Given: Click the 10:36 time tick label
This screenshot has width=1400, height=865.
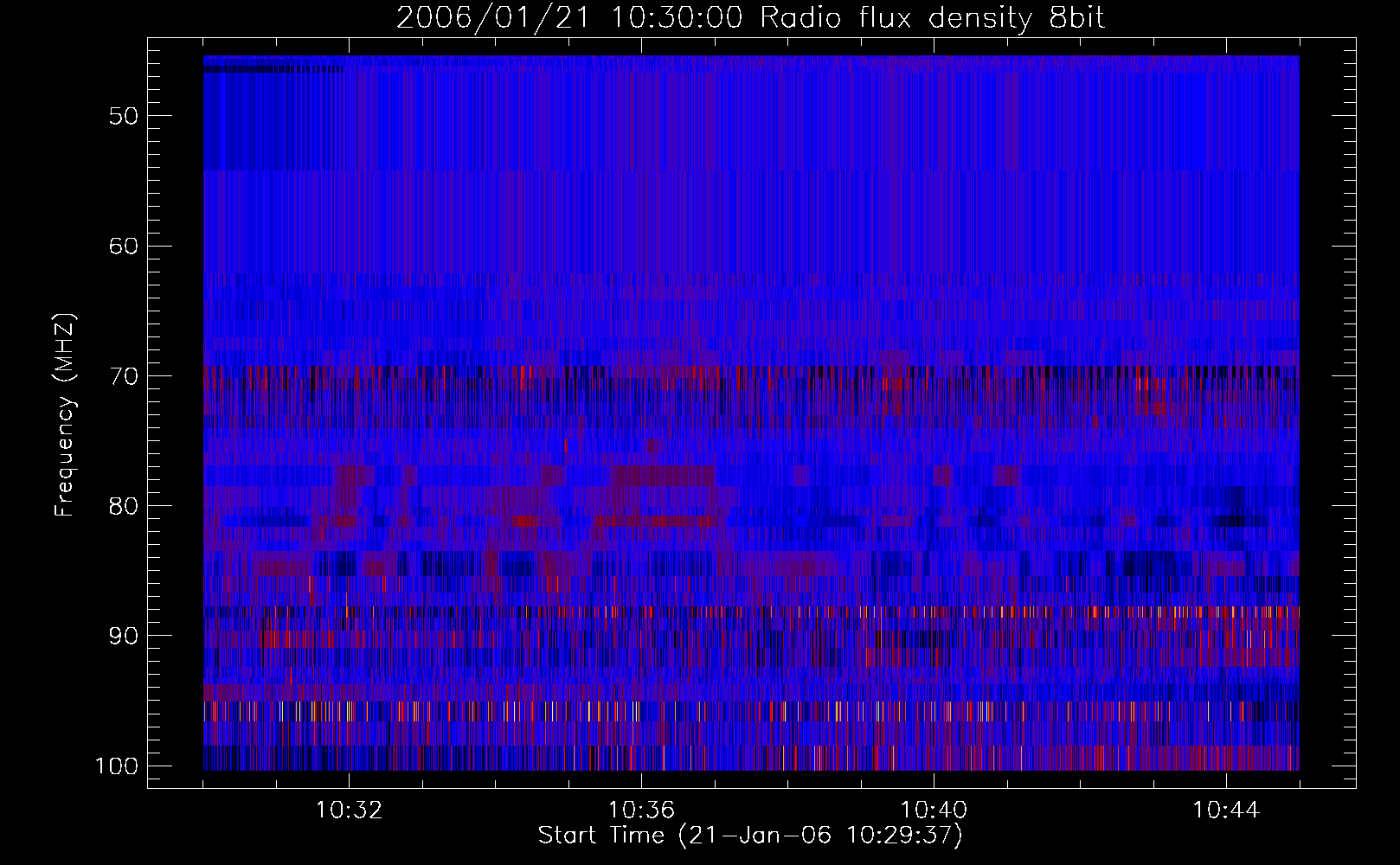Looking at the screenshot, I should point(641,811).
